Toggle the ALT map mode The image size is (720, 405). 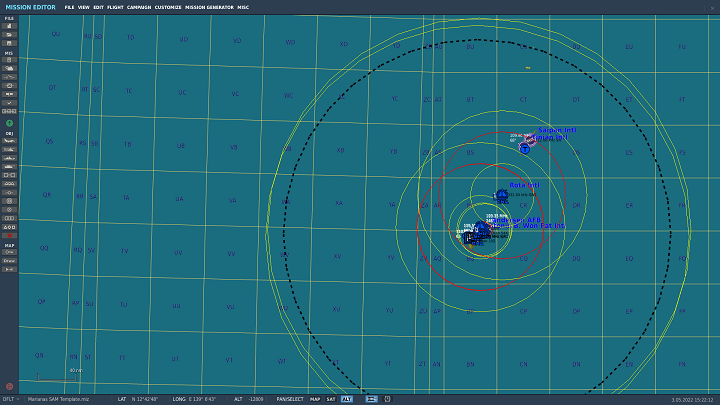click(x=346, y=399)
